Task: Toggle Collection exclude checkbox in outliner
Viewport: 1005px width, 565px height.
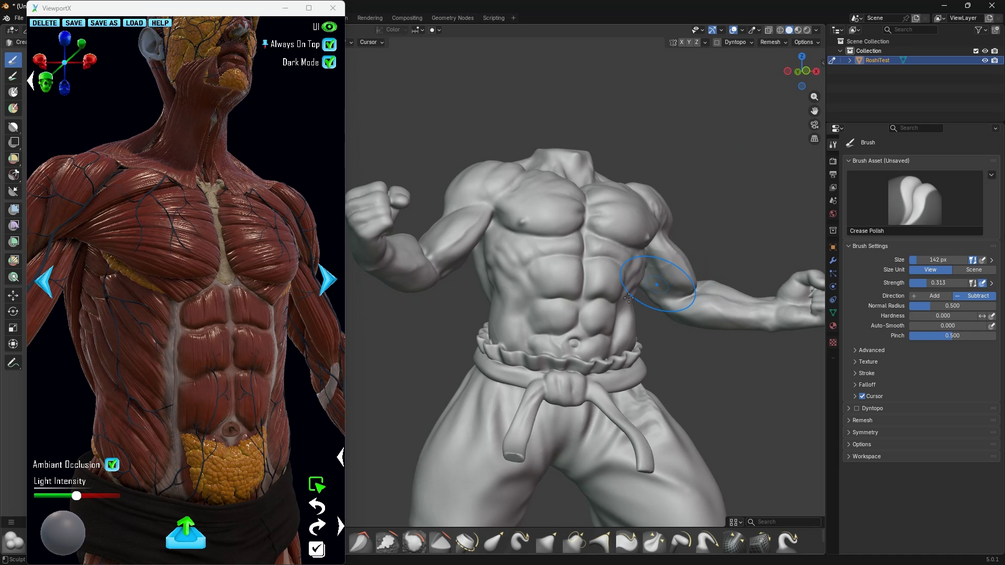Action: 976,51
